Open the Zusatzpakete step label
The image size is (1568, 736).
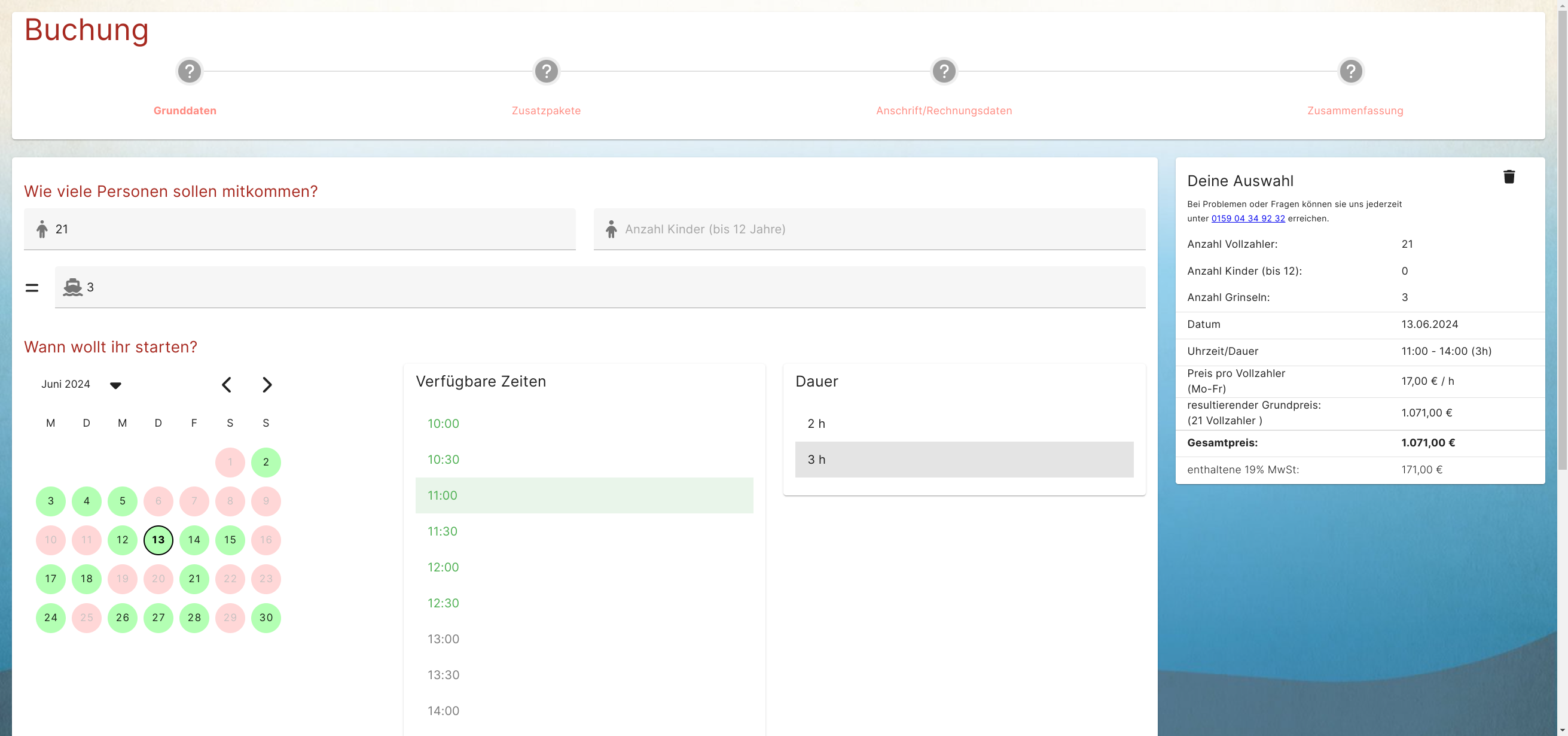546,110
